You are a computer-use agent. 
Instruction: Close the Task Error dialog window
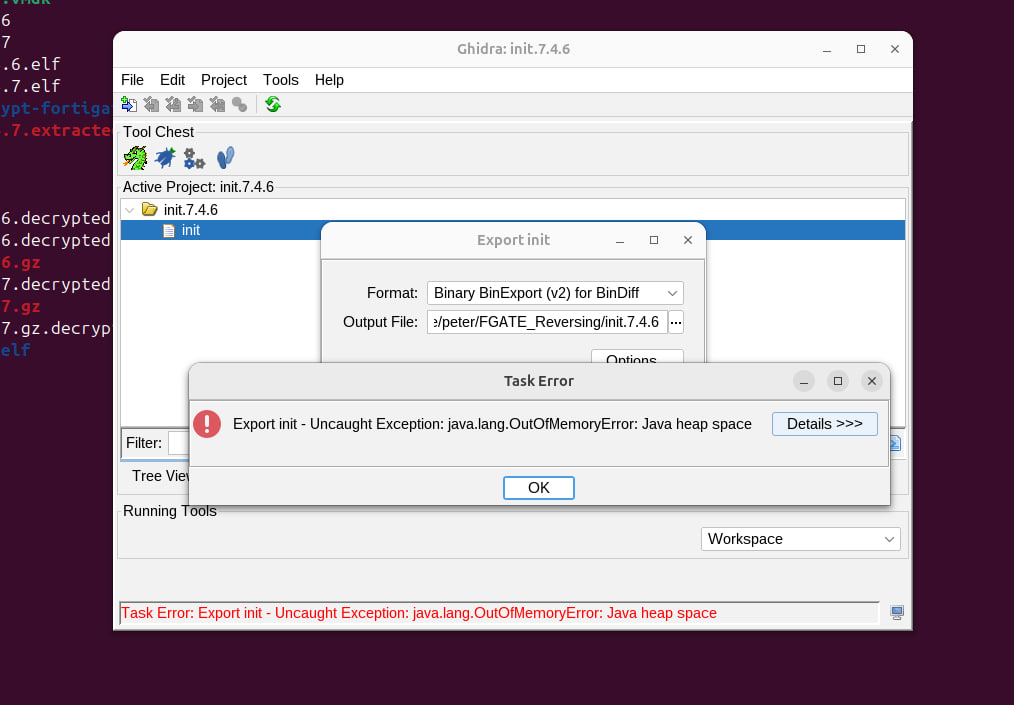click(871, 381)
